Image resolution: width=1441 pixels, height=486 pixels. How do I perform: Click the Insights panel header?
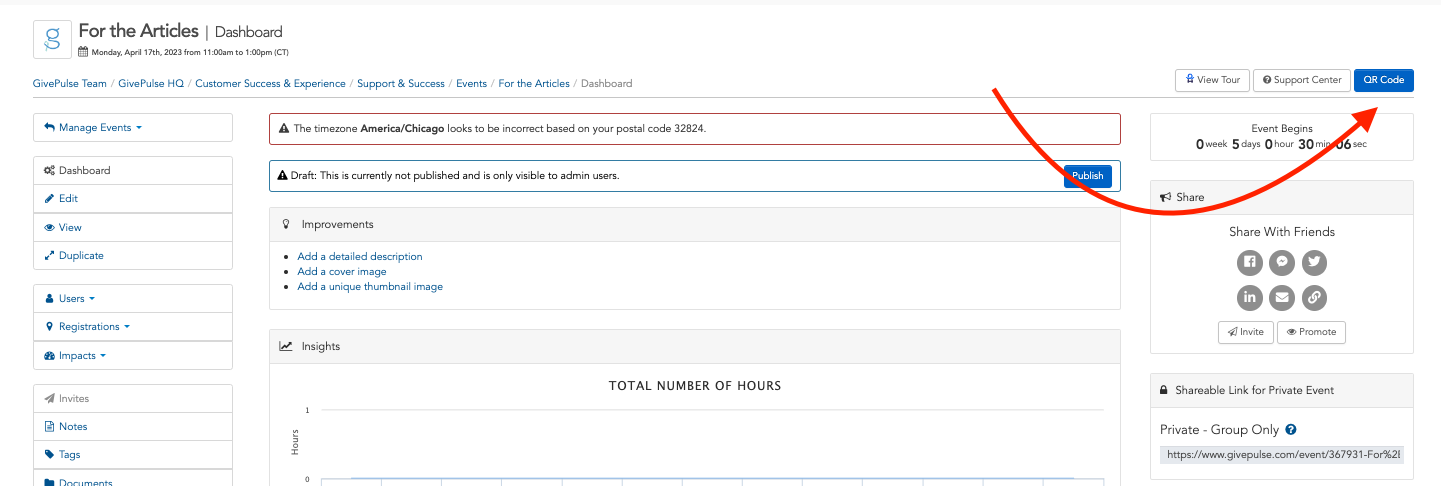coord(695,346)
